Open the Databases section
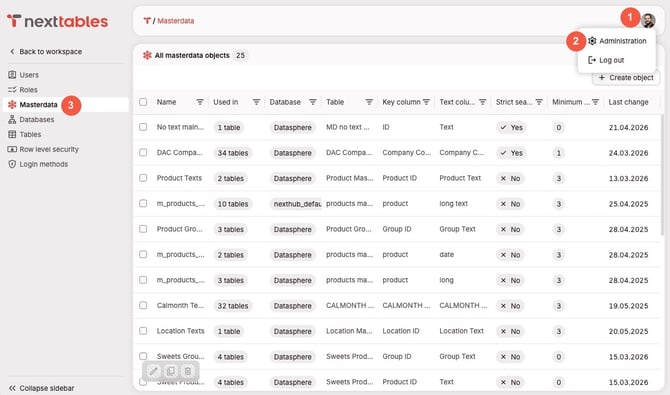The image size is (670, 395). pos(31,120)
